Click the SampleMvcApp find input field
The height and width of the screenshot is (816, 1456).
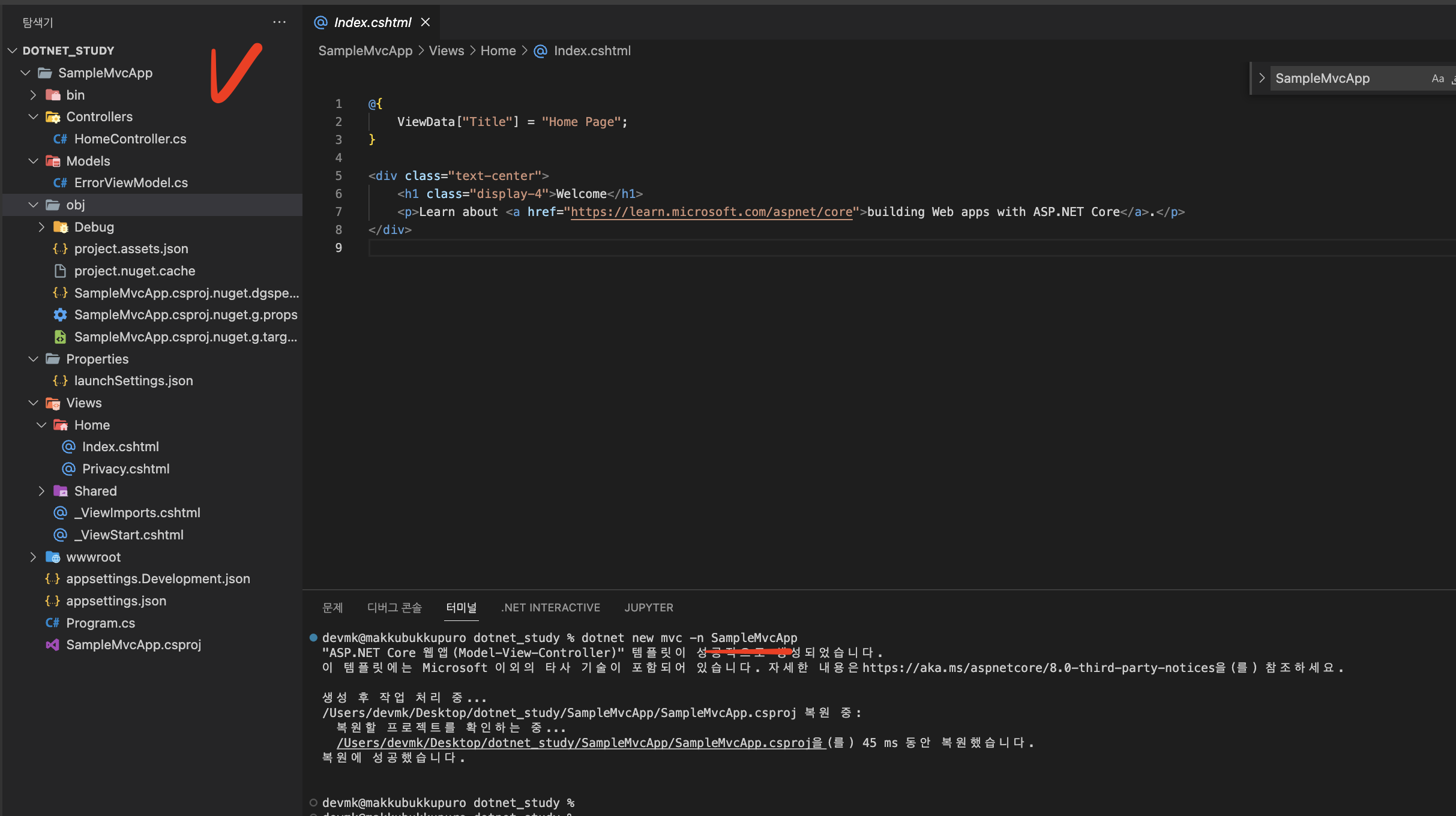[1344, 79]
